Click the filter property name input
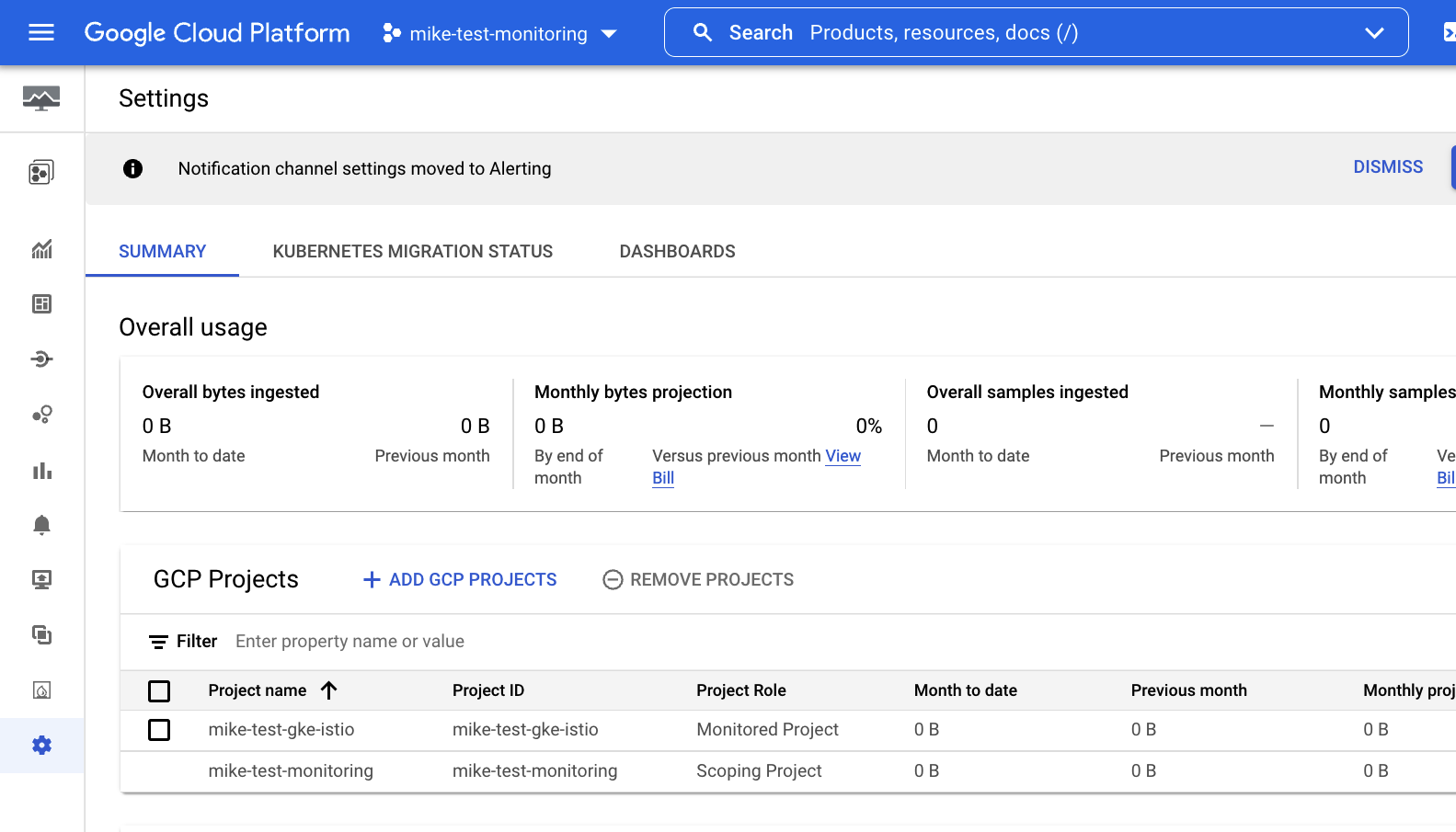This screenshot has height=832, width=1456. pyautogui.click(x=350, y=642)
